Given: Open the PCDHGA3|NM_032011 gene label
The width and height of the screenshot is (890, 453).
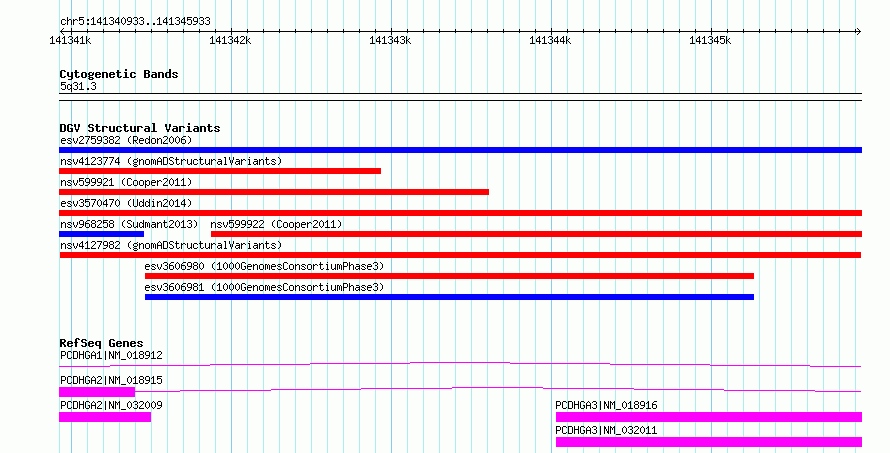Looking at the screenshot, I should pos(606,430).
